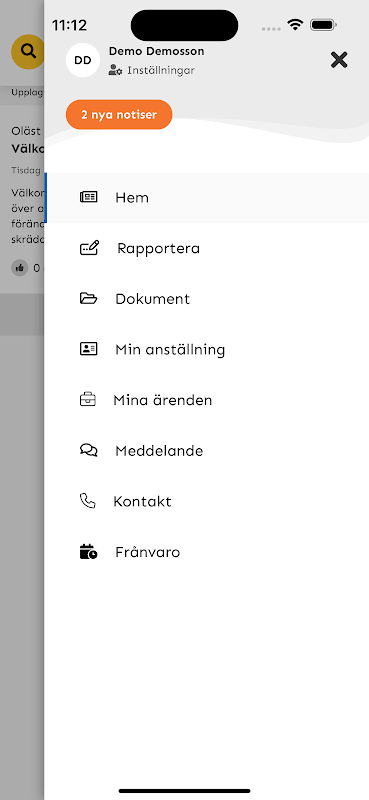Tap the Demo Demosson user name
Image resolution: width=369 pixels, height=800 pixels.
156,51
